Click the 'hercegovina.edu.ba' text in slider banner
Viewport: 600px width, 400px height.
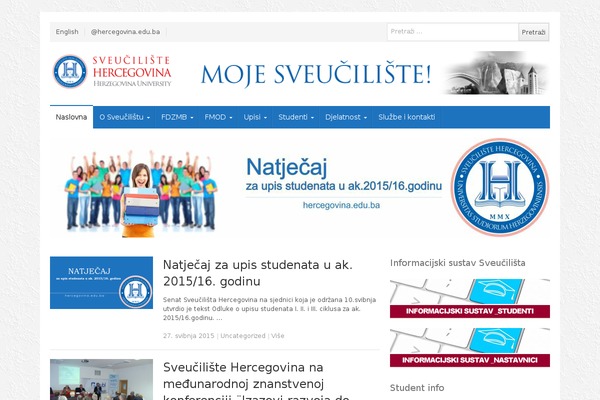(341, 205)
